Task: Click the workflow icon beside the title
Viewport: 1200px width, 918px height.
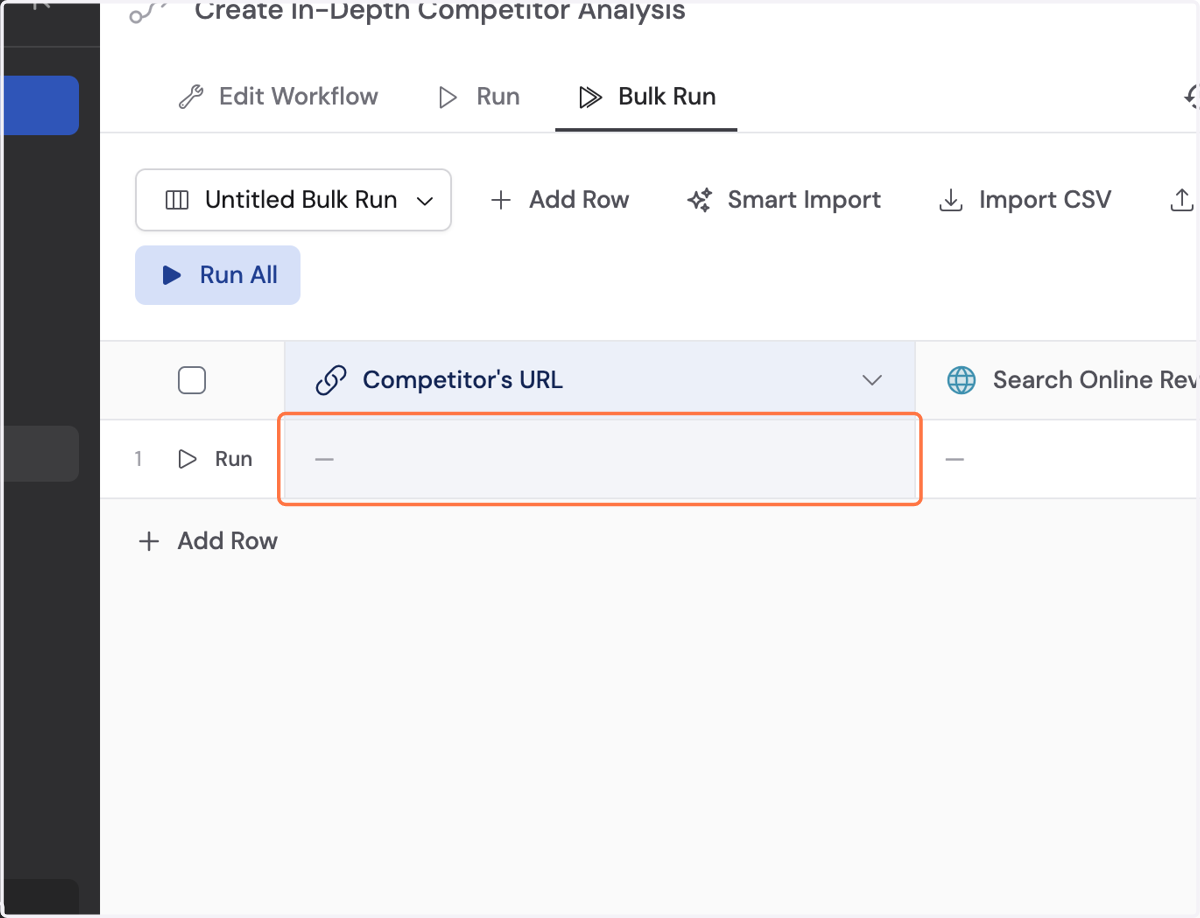Action: (147, 11)
